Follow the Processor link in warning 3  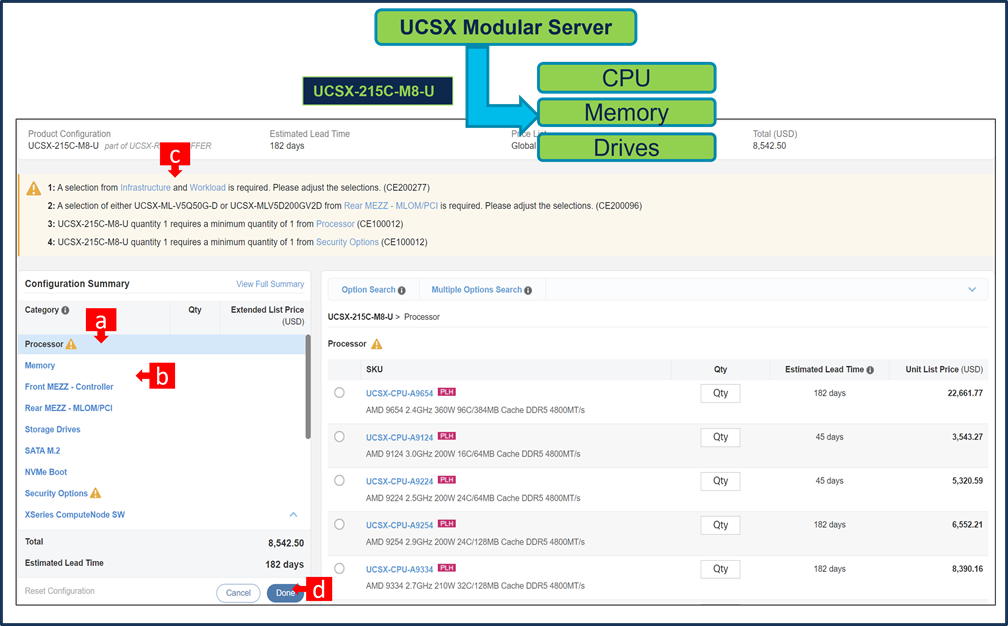[x=335, y=224]
